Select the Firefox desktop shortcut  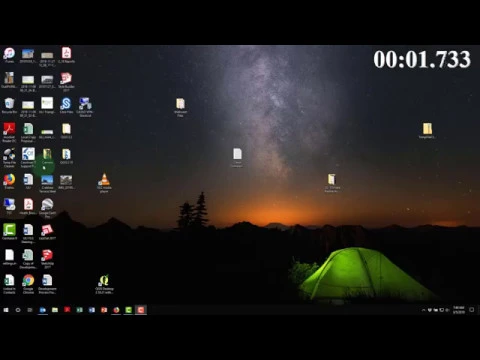[9, 182]
